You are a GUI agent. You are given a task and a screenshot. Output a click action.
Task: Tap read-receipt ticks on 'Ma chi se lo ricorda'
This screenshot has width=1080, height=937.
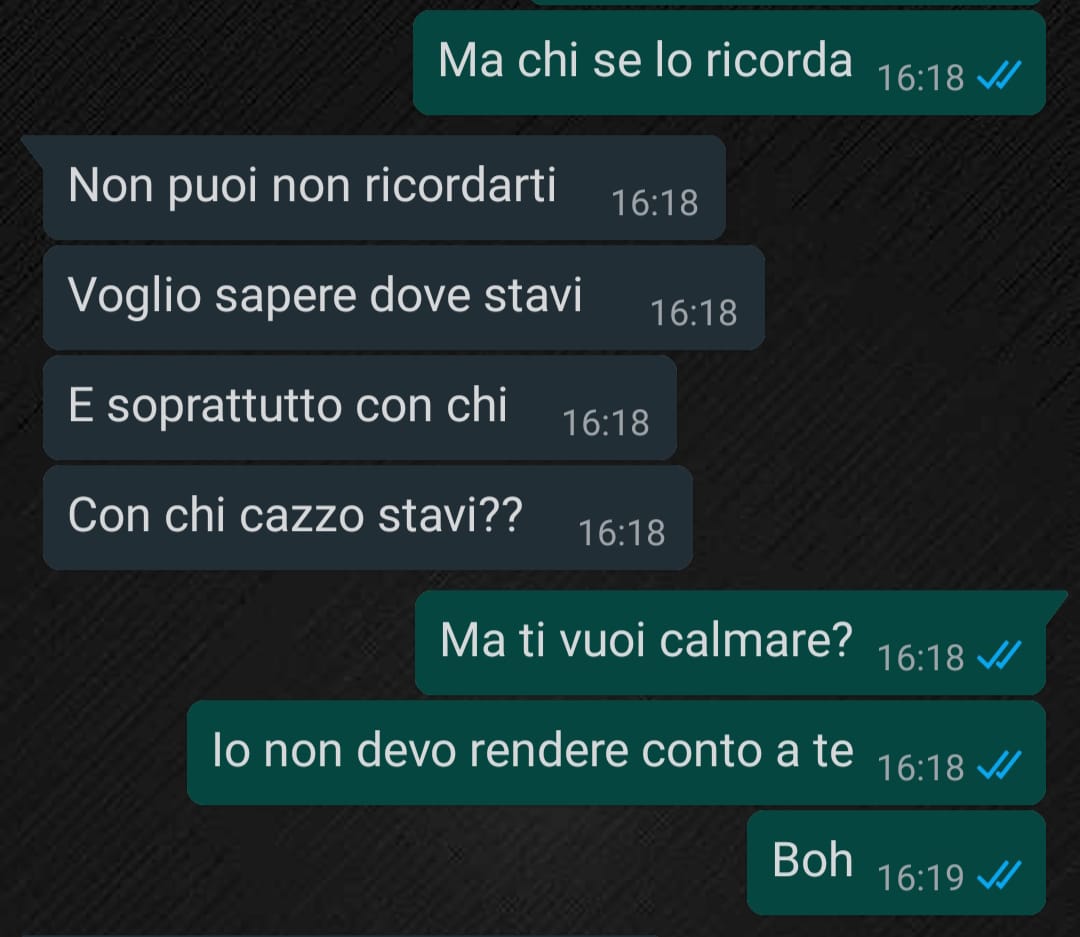click(999, 75)
